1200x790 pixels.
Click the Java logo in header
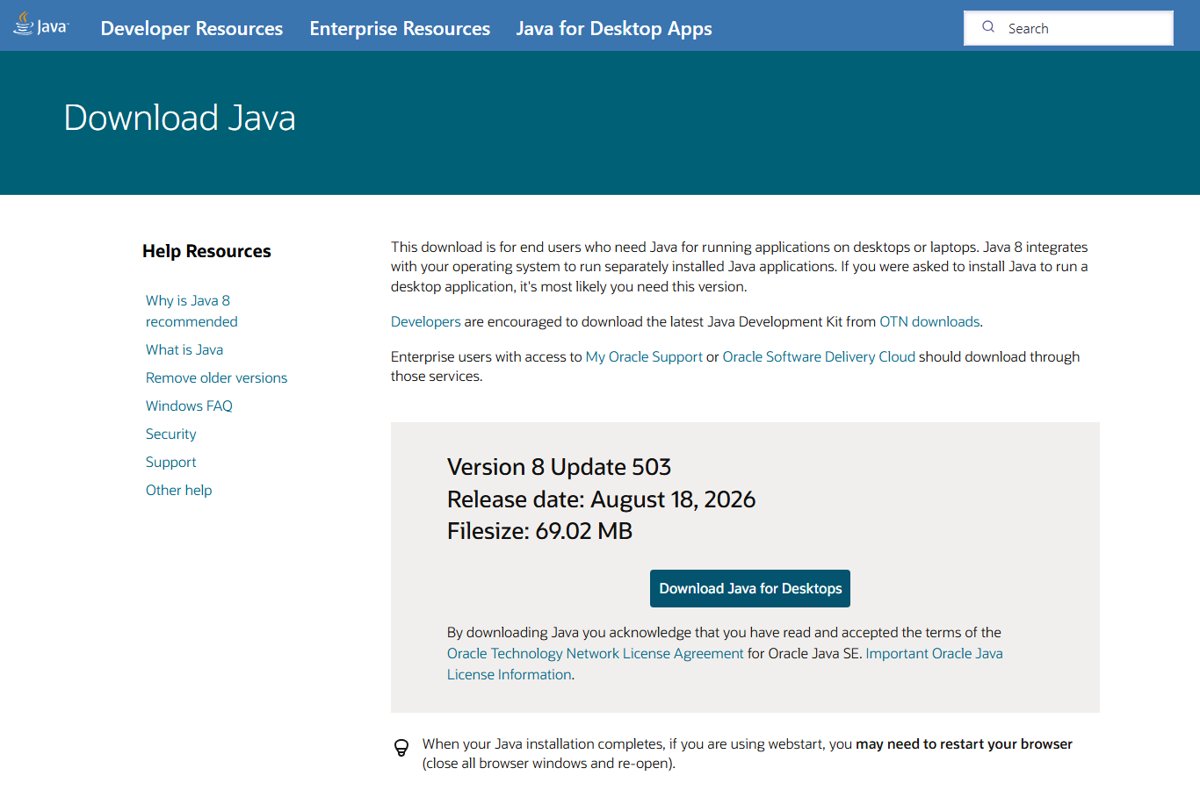click(40, 25)
